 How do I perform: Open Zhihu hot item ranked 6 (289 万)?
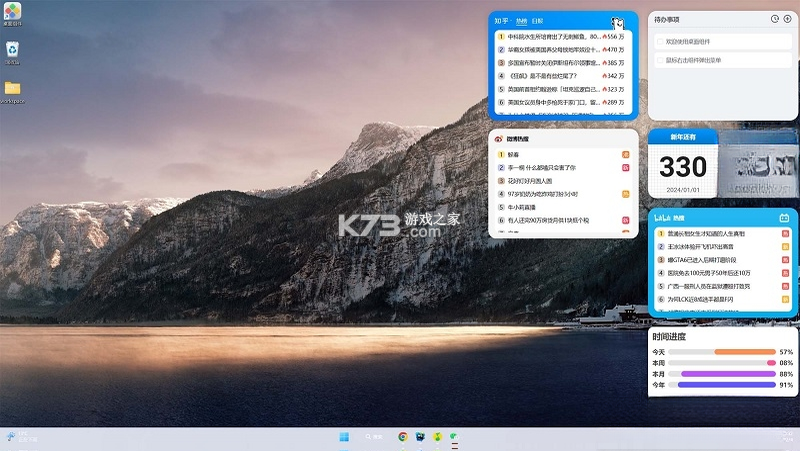(563, 103)
